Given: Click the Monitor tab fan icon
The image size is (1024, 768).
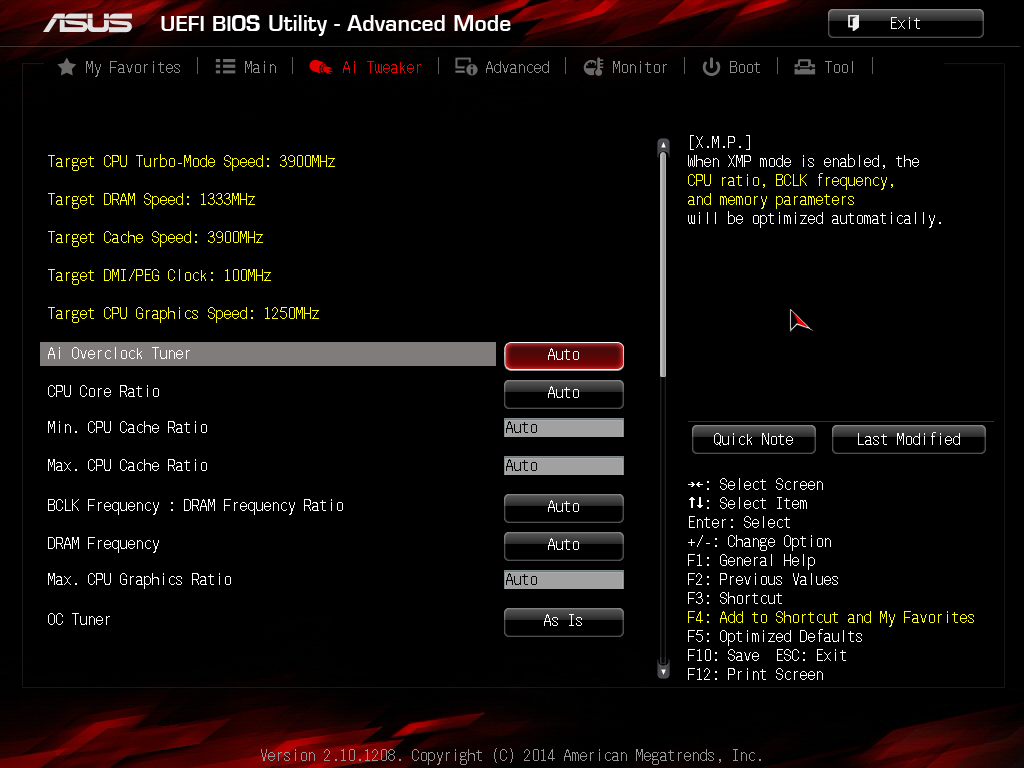Looking at the screenshot, I should click(x=594, y=67).
